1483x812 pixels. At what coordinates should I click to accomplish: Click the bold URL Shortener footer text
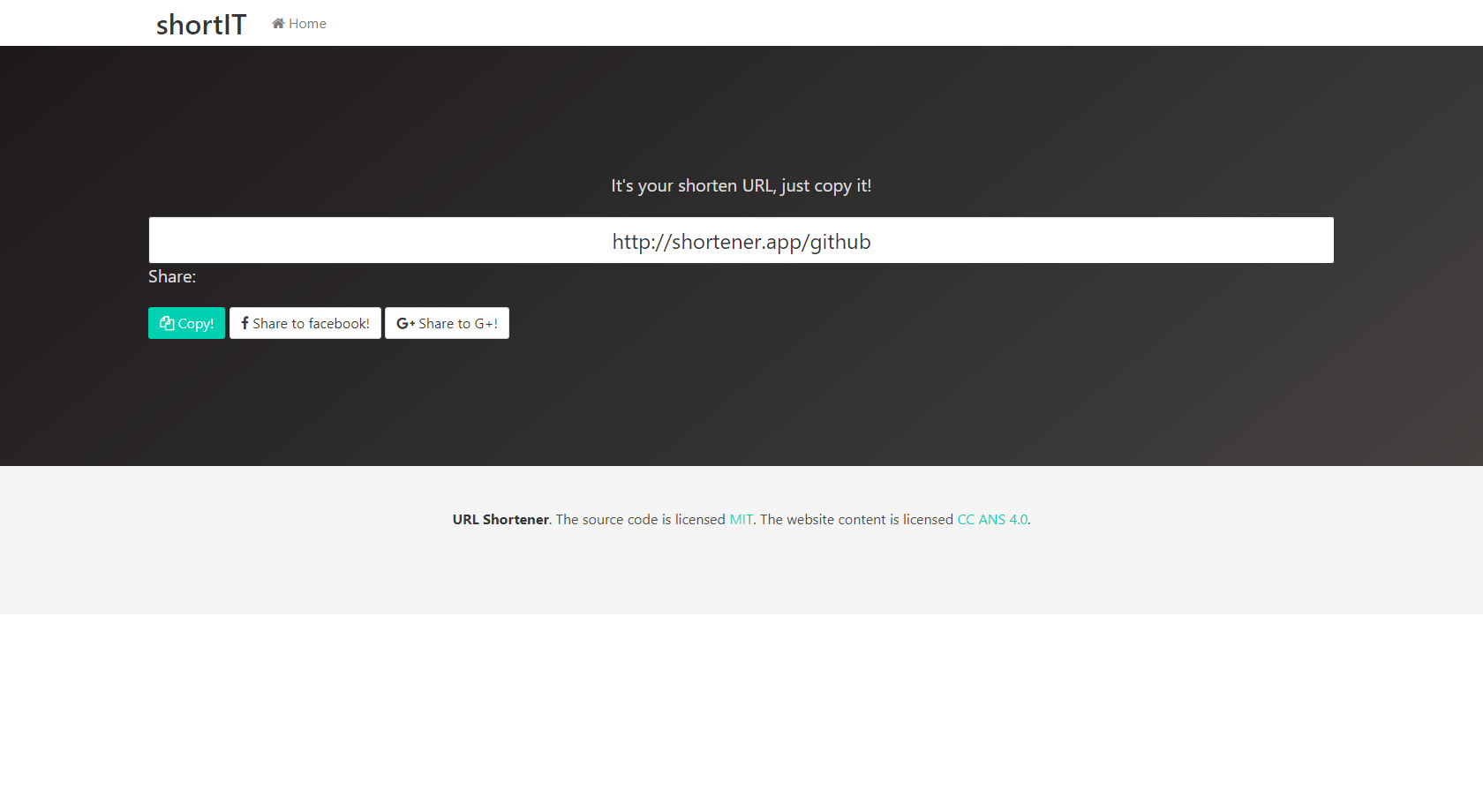[501, 519]
